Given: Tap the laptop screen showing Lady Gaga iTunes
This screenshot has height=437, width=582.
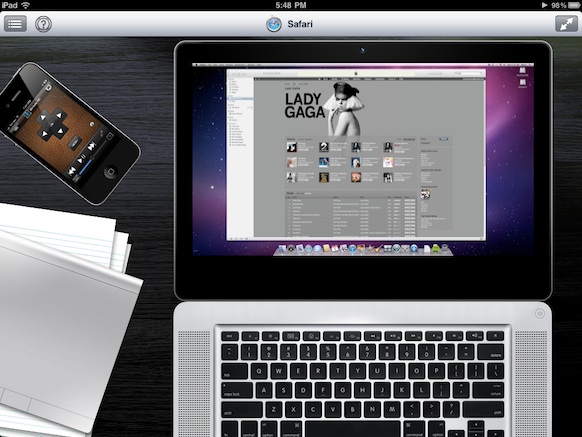Looking at the screenshot, I should [x=363, y=159].
